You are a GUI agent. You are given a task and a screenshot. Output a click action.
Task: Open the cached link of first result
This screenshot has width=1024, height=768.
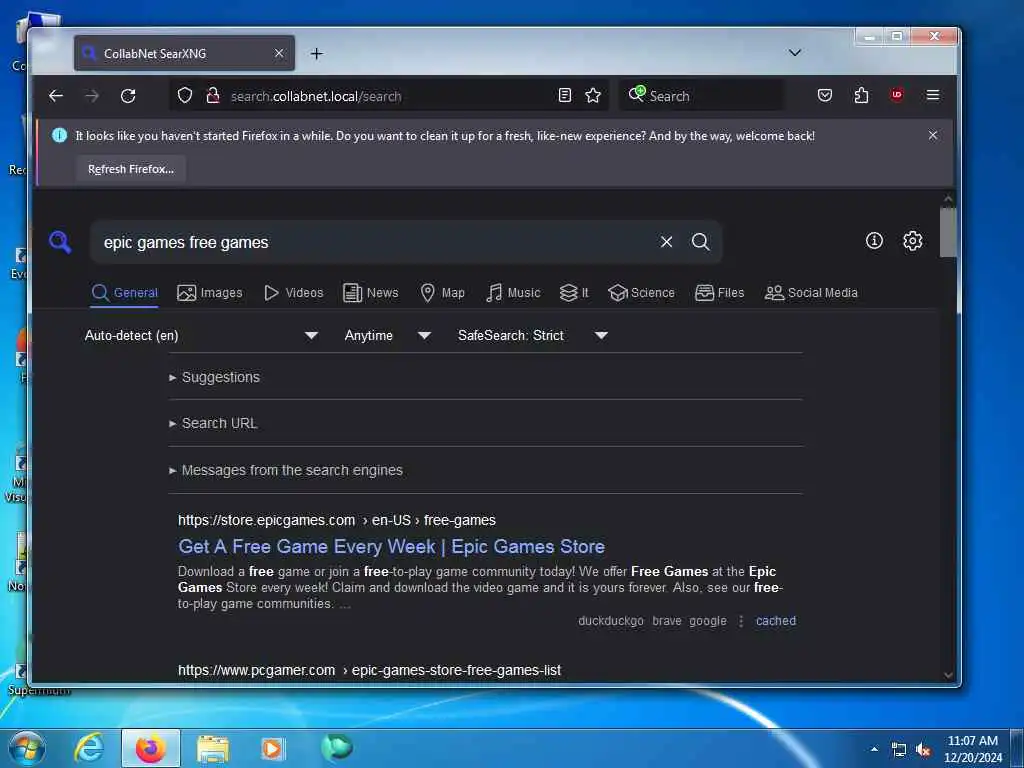(776, 621)
